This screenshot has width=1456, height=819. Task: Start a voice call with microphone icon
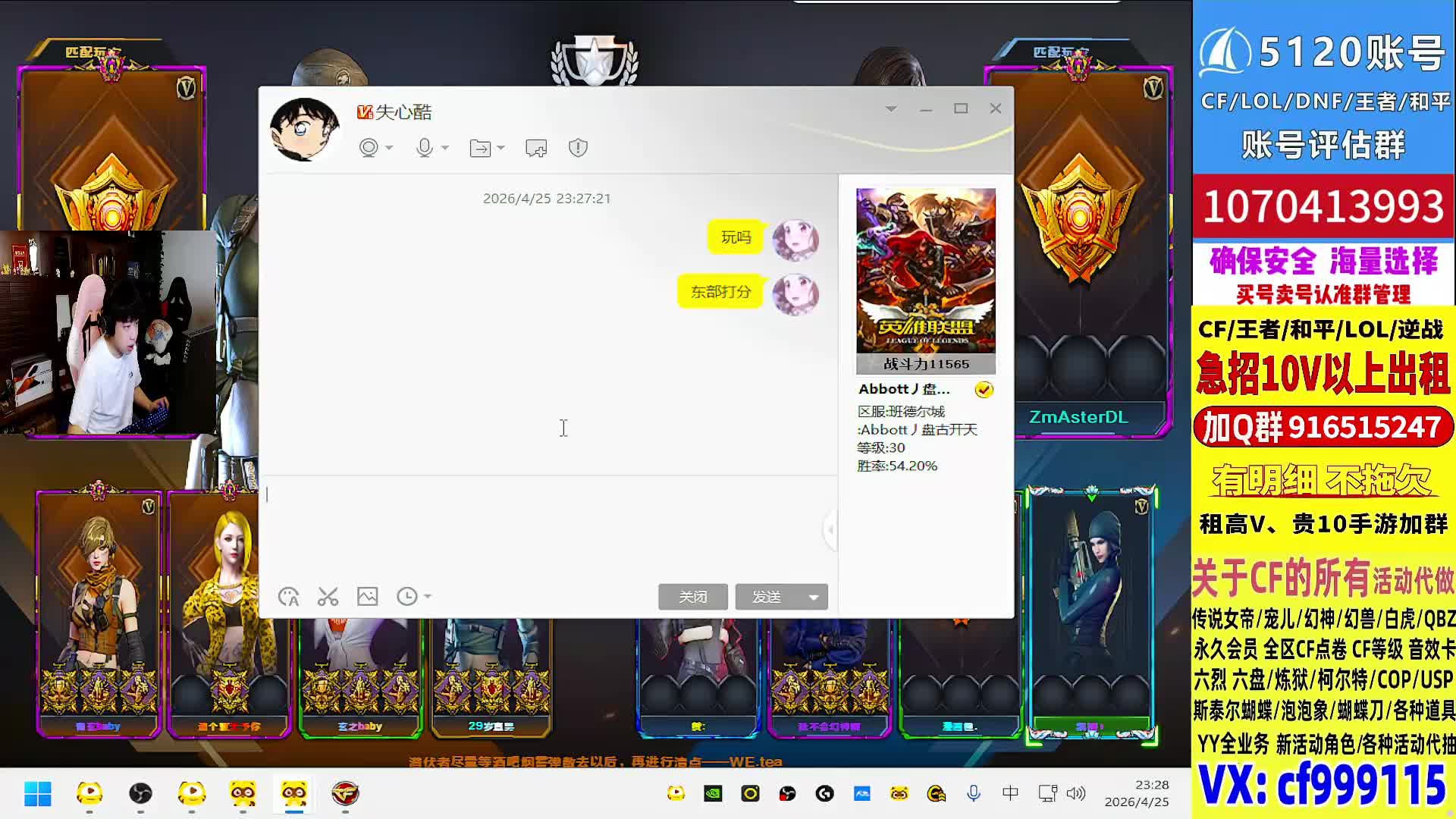coord(425,148)
